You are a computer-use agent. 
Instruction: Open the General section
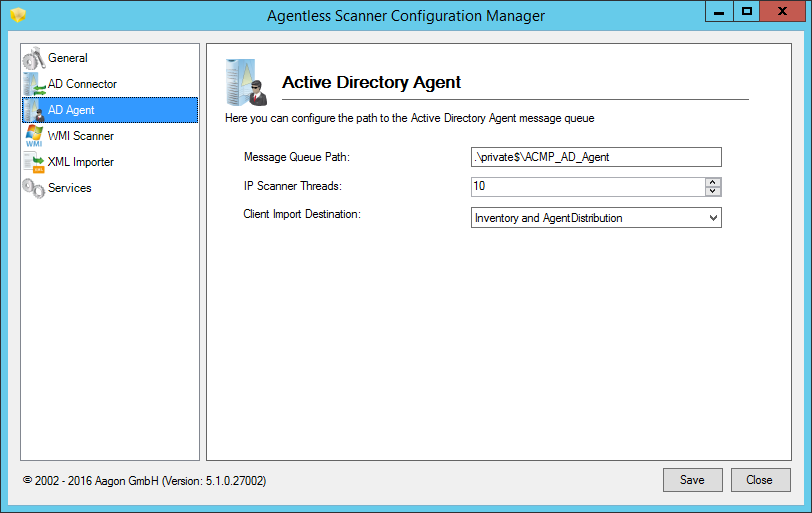coord(110,58)
